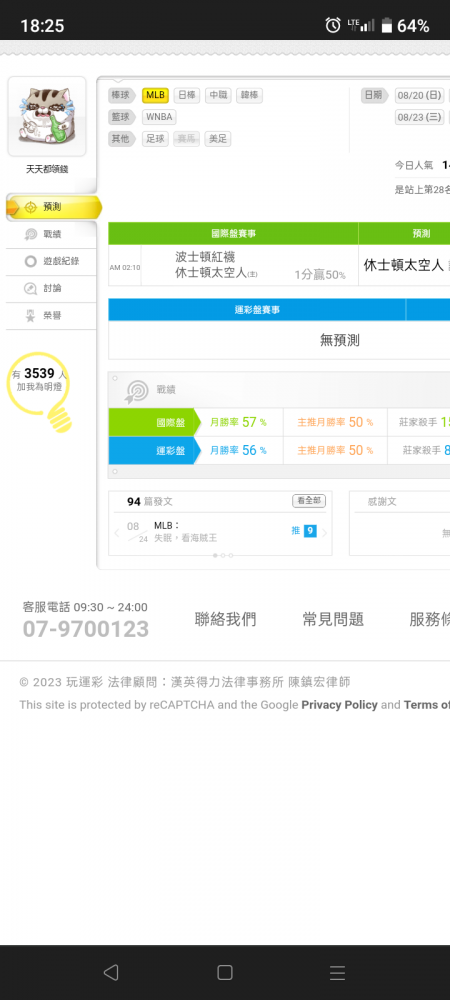Open the 預測 target icon in sidebar
The image size is (450, 1000).
pos(31,207)
